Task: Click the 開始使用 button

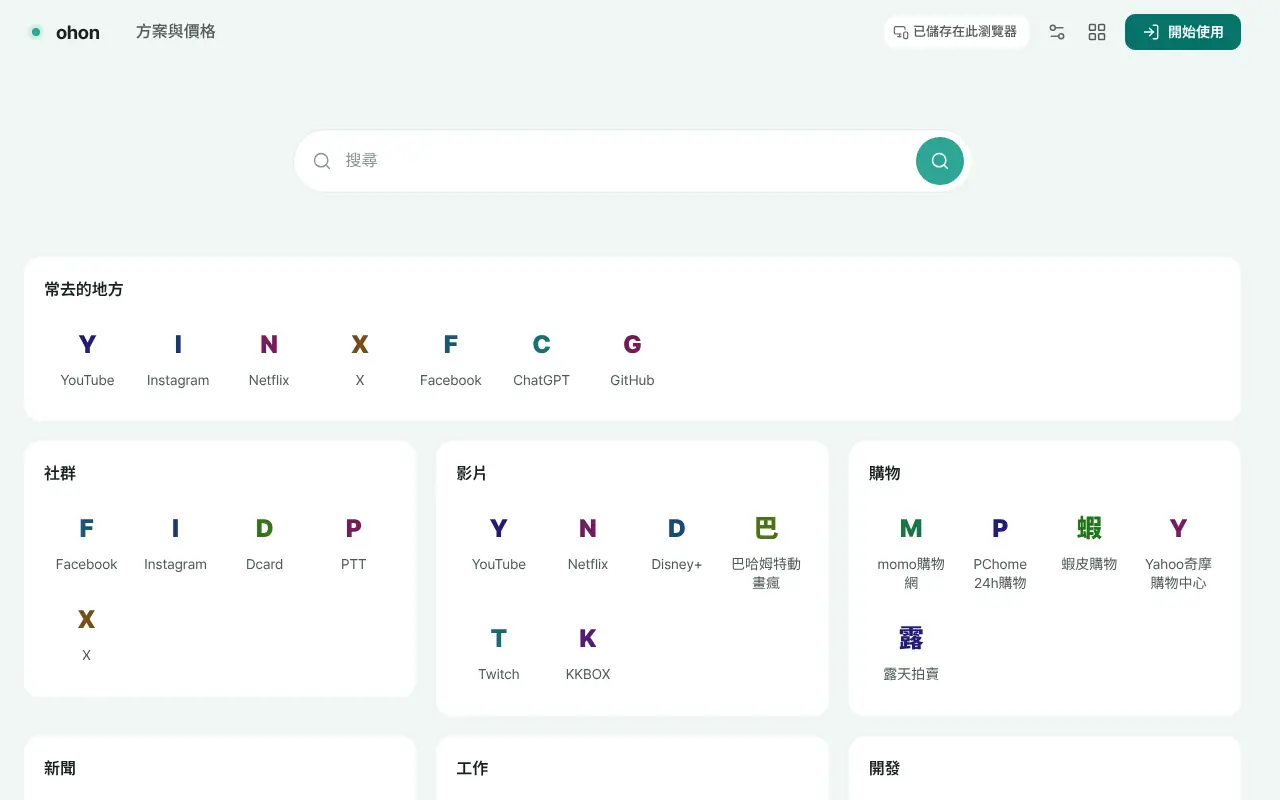Action: pos(1183,32)
